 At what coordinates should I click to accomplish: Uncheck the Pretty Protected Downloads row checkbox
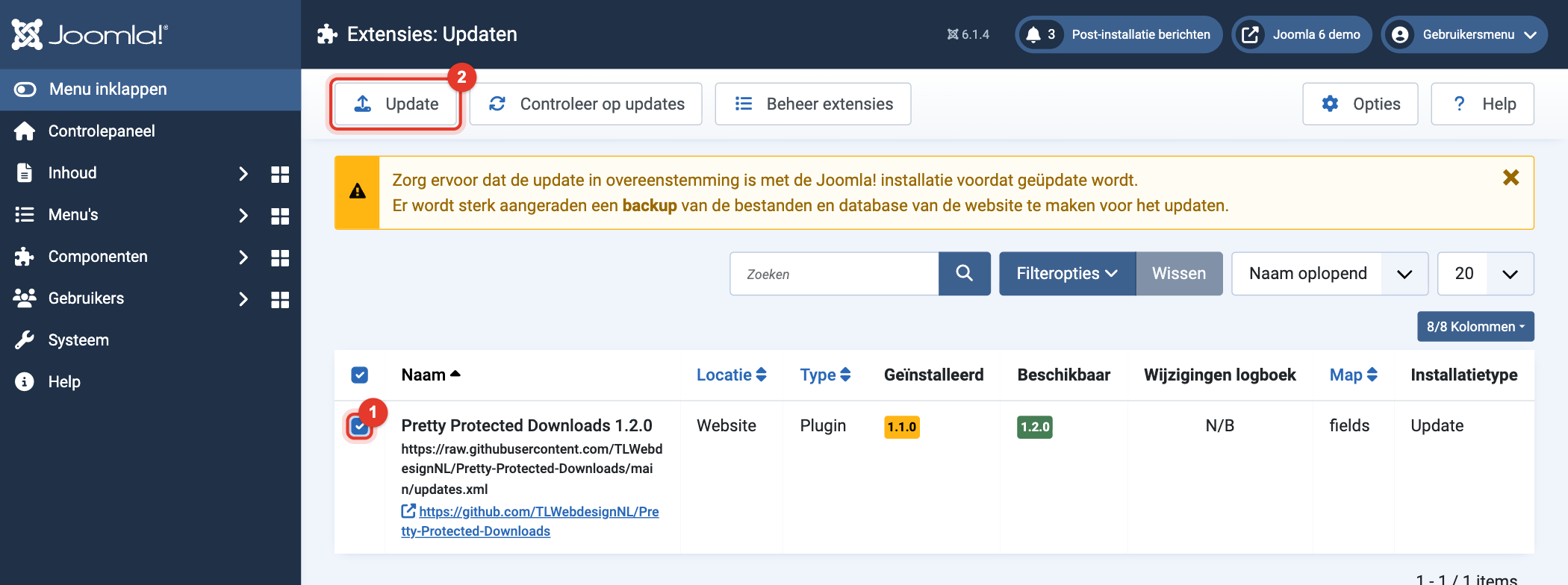pyautogui.click(x=359, y=426)
